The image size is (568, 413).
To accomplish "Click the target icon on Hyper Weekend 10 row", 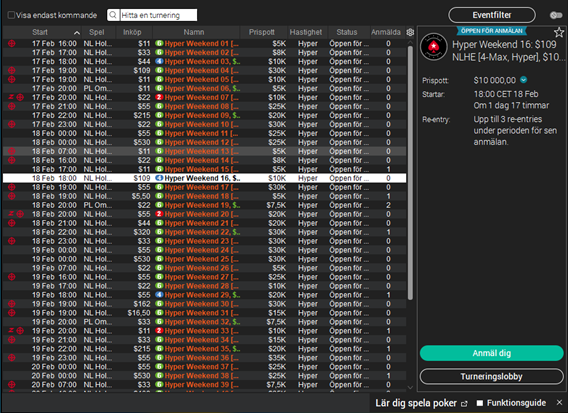I will click(x=12, y=124).
